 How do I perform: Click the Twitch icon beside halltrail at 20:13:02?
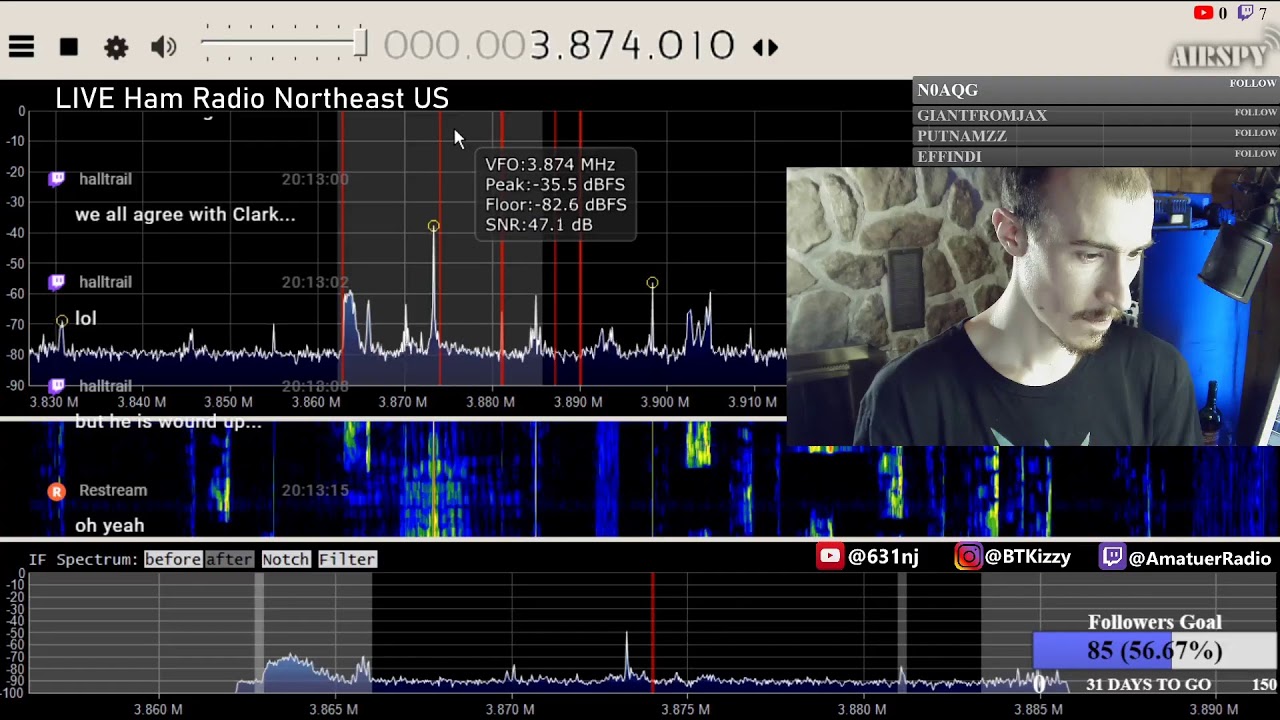coord(57,282)
